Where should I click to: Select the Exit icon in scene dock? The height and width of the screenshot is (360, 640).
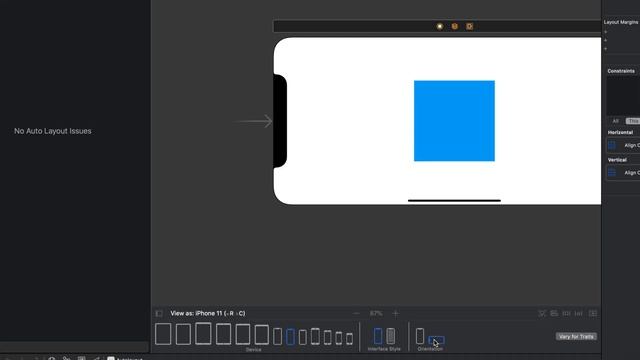click(x=469, y=27)
